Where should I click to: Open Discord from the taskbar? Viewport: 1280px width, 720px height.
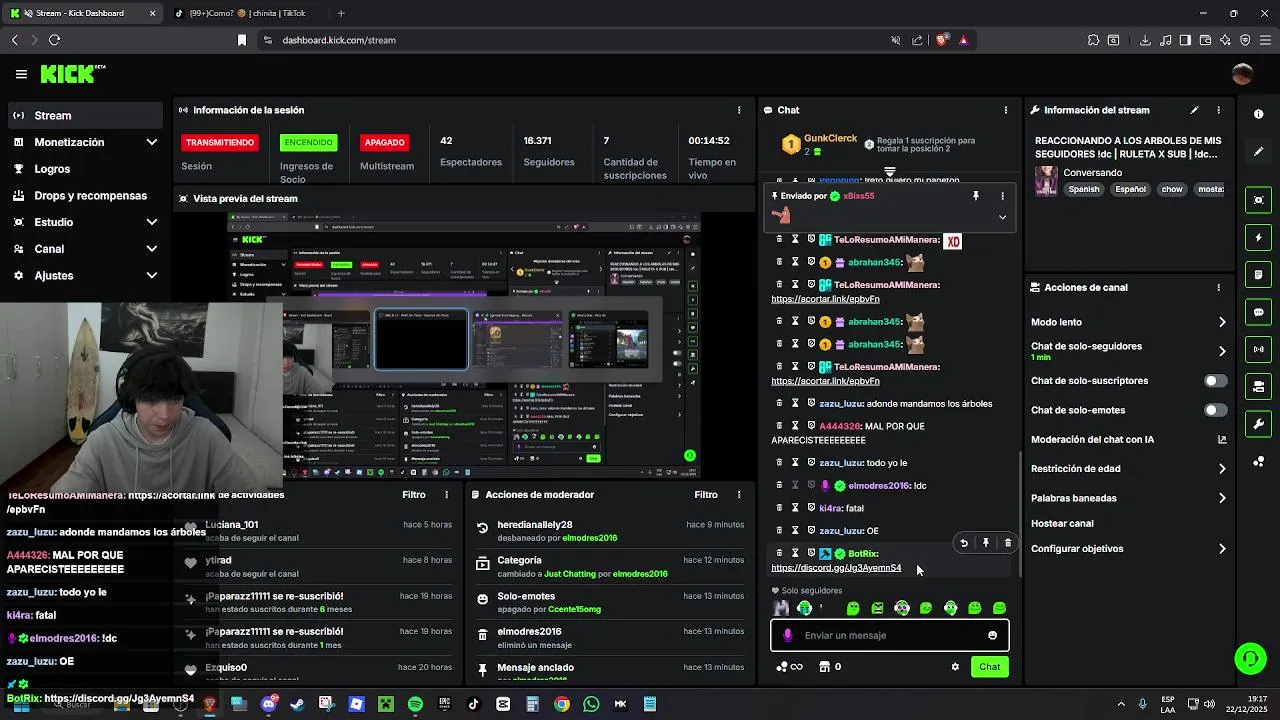268,704
